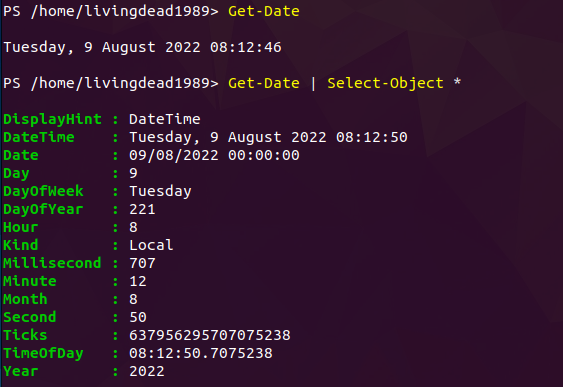This screenshot has height=387, width=563.
Task: Click the Ticks value 637956295707075238
Action: click(210, 335)
